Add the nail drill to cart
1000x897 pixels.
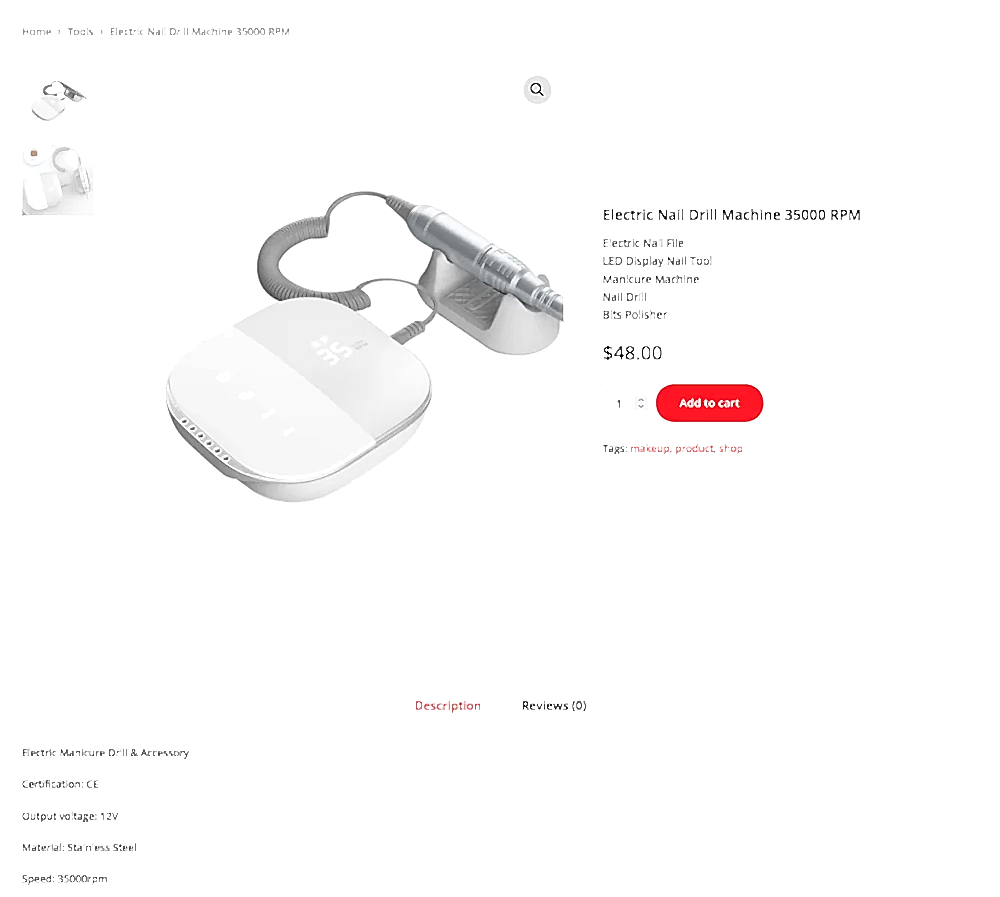pyautogui.click(x=709, y=403)
